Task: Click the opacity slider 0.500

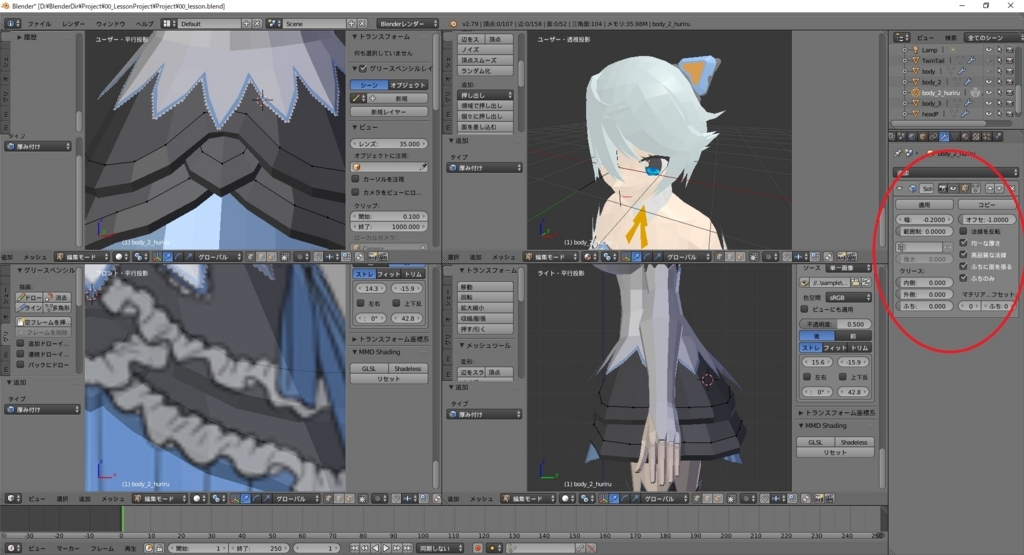Action: [836, 324]
